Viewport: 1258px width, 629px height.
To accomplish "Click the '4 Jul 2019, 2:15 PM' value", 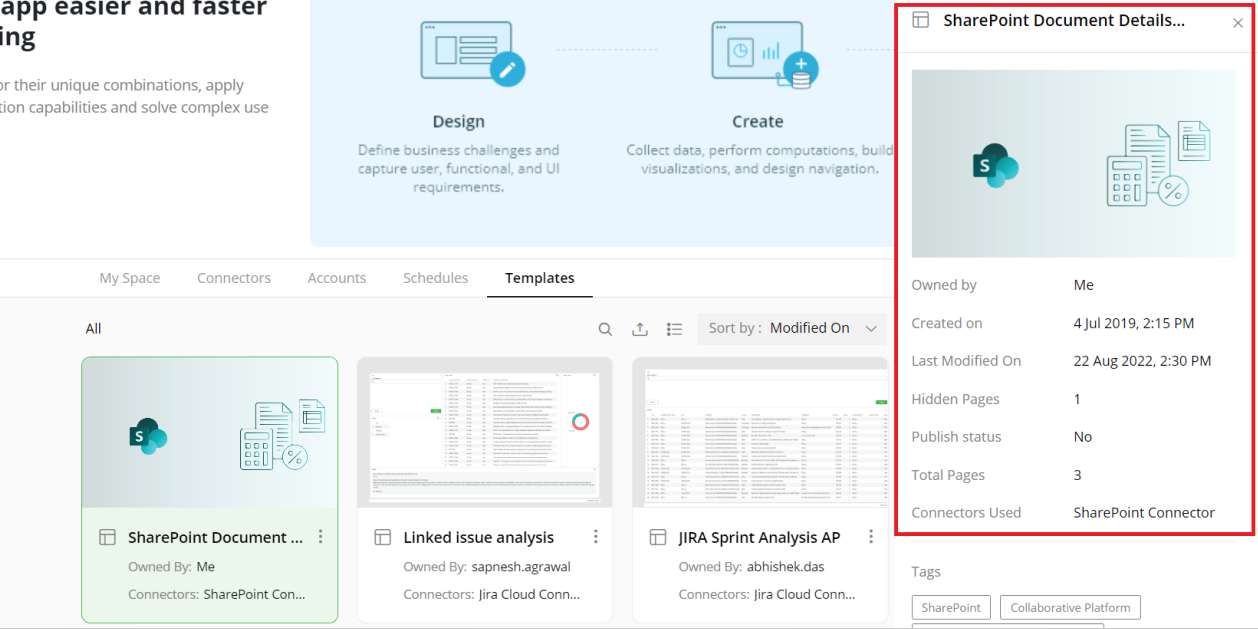I will [x=1134, y=323].
